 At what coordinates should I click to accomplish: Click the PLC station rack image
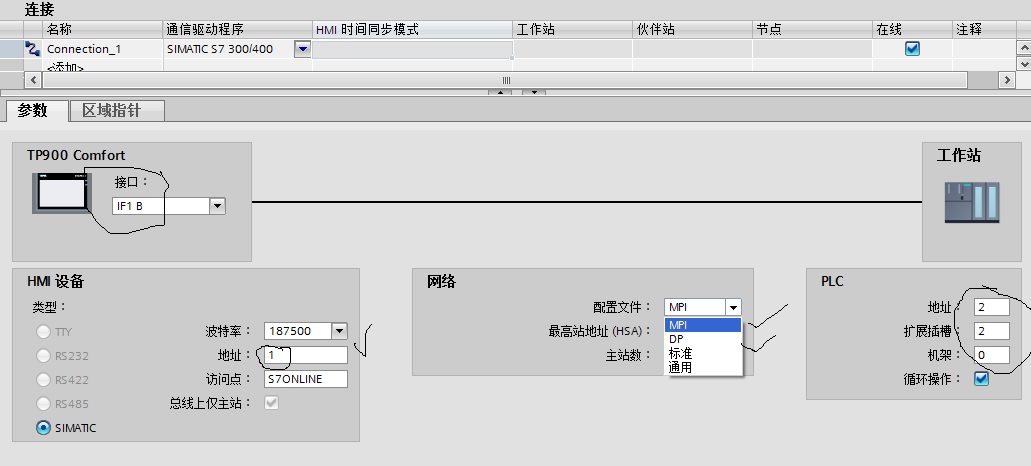pyautogui.click(x=972, y=202)
